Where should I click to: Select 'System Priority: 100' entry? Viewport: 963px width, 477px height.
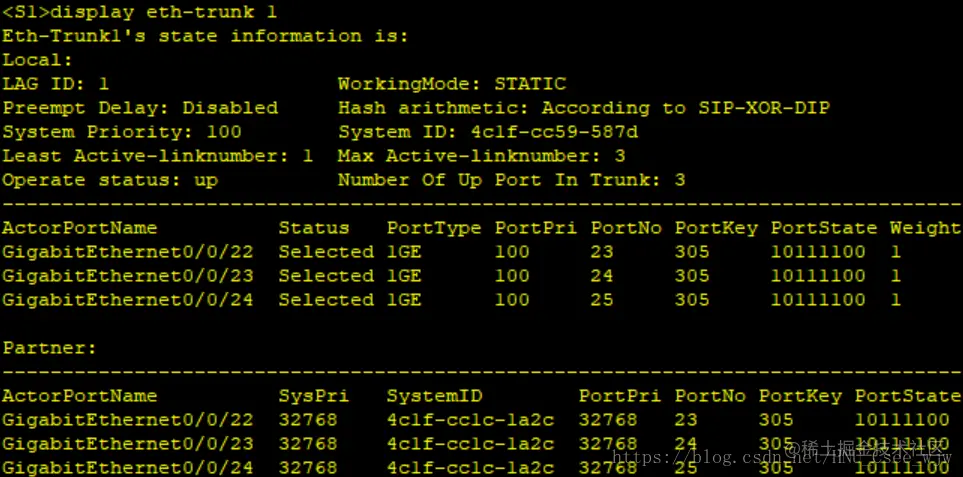tap(122, 132)
